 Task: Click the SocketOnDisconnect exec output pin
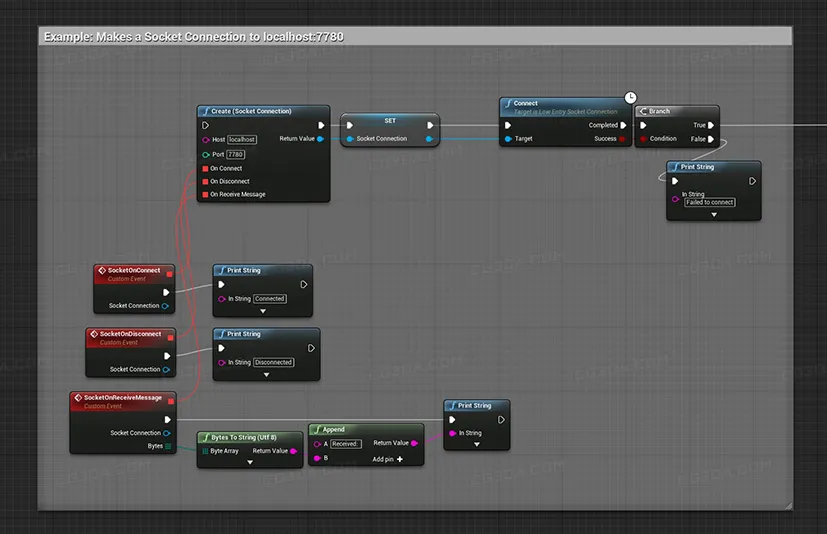[167, 356]
